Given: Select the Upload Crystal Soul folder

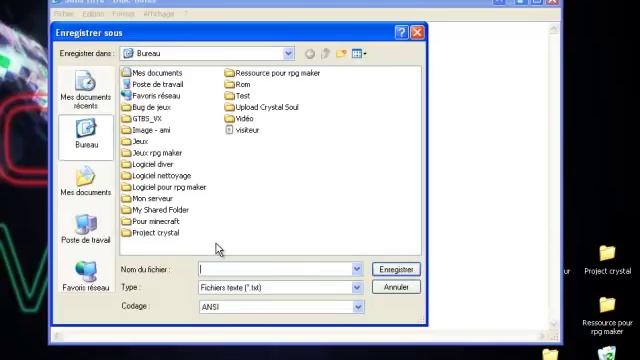Looking at the screenshot, I should [x=262, y=107].
